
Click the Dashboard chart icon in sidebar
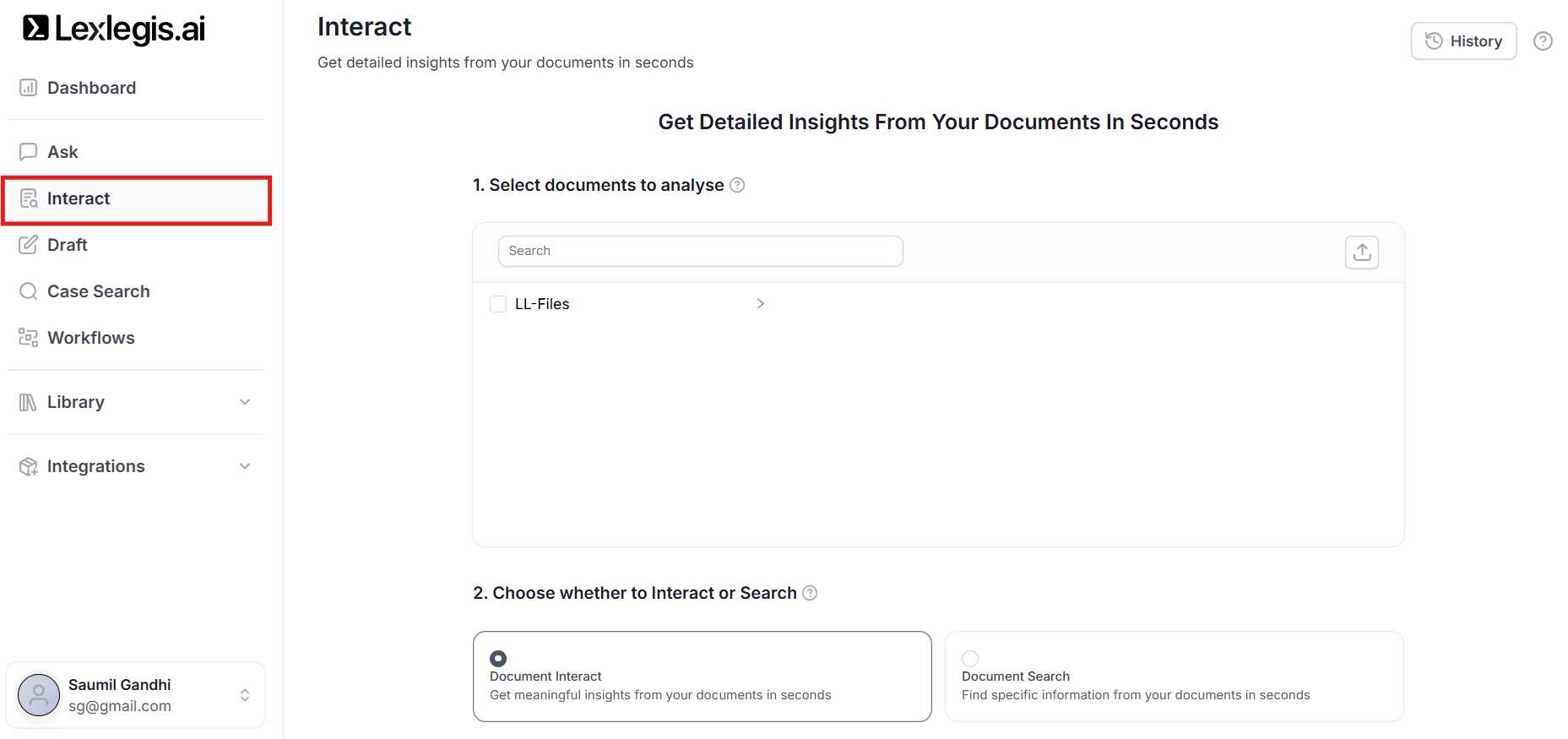coord(29,88)
